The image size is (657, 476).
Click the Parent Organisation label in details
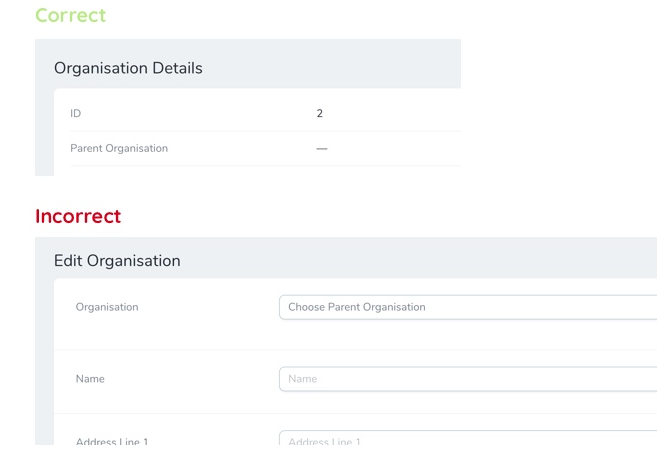[119, 148]
